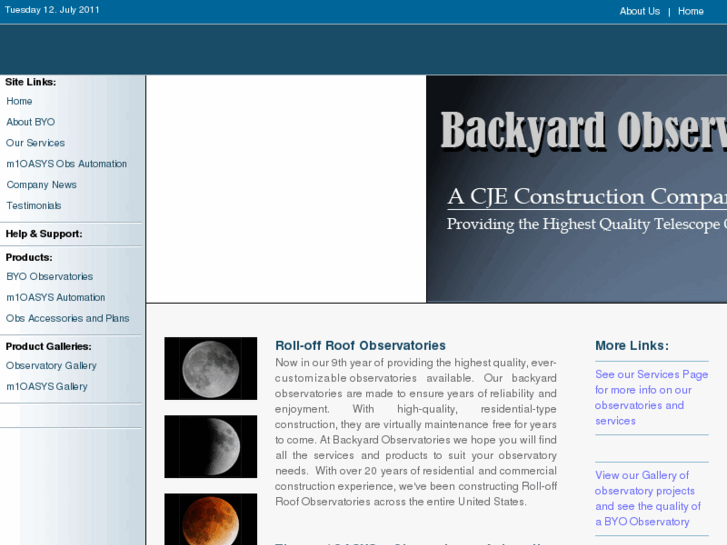View the Observatory Gallery link

pos(51,365)
